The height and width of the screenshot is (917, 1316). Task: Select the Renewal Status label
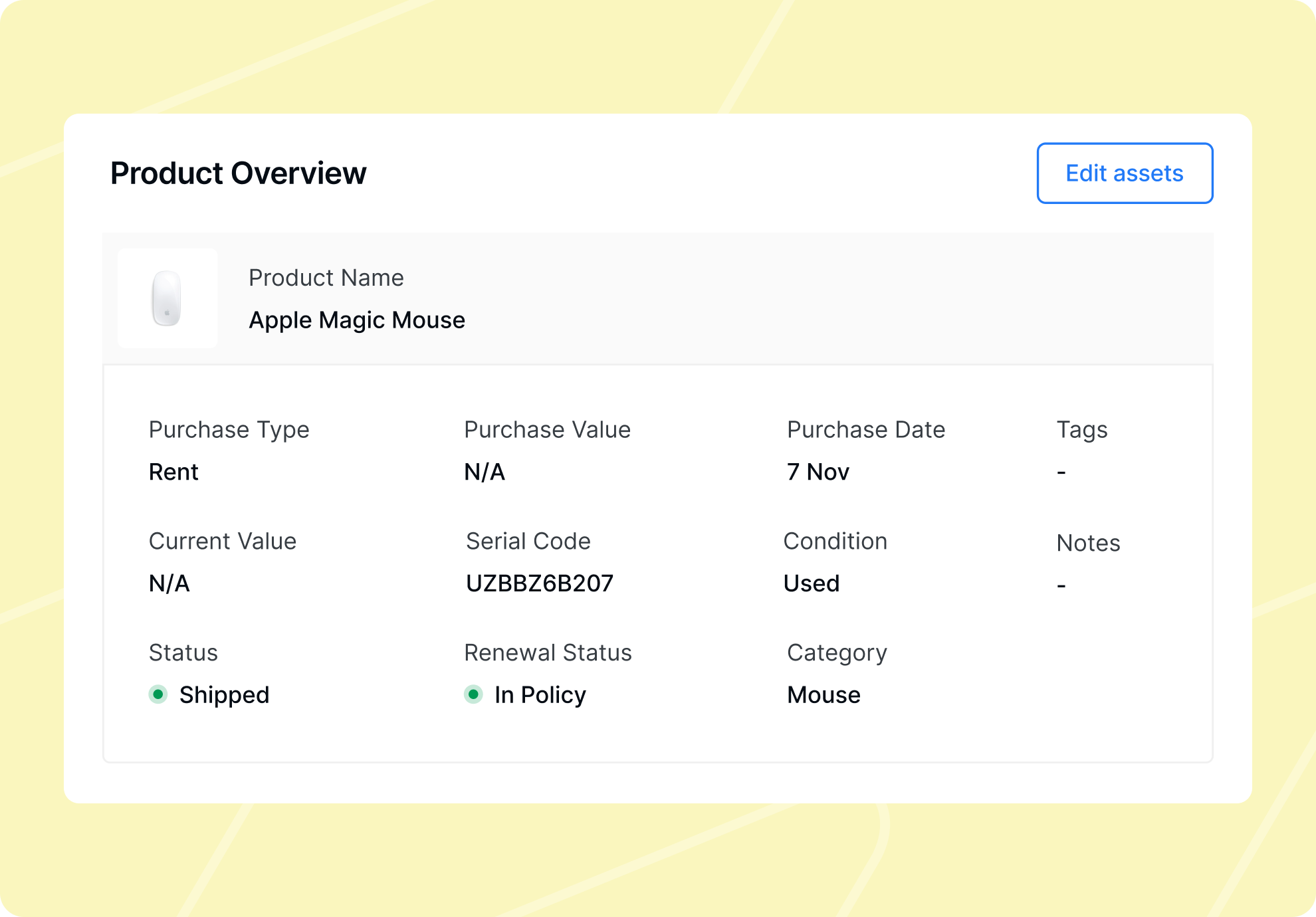click(x=548, y=653)
